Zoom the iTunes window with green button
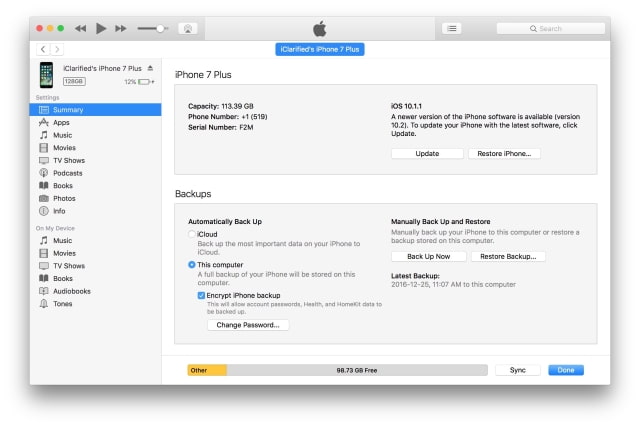This screenshot has width=640, height=427. (x=60, y=28)
